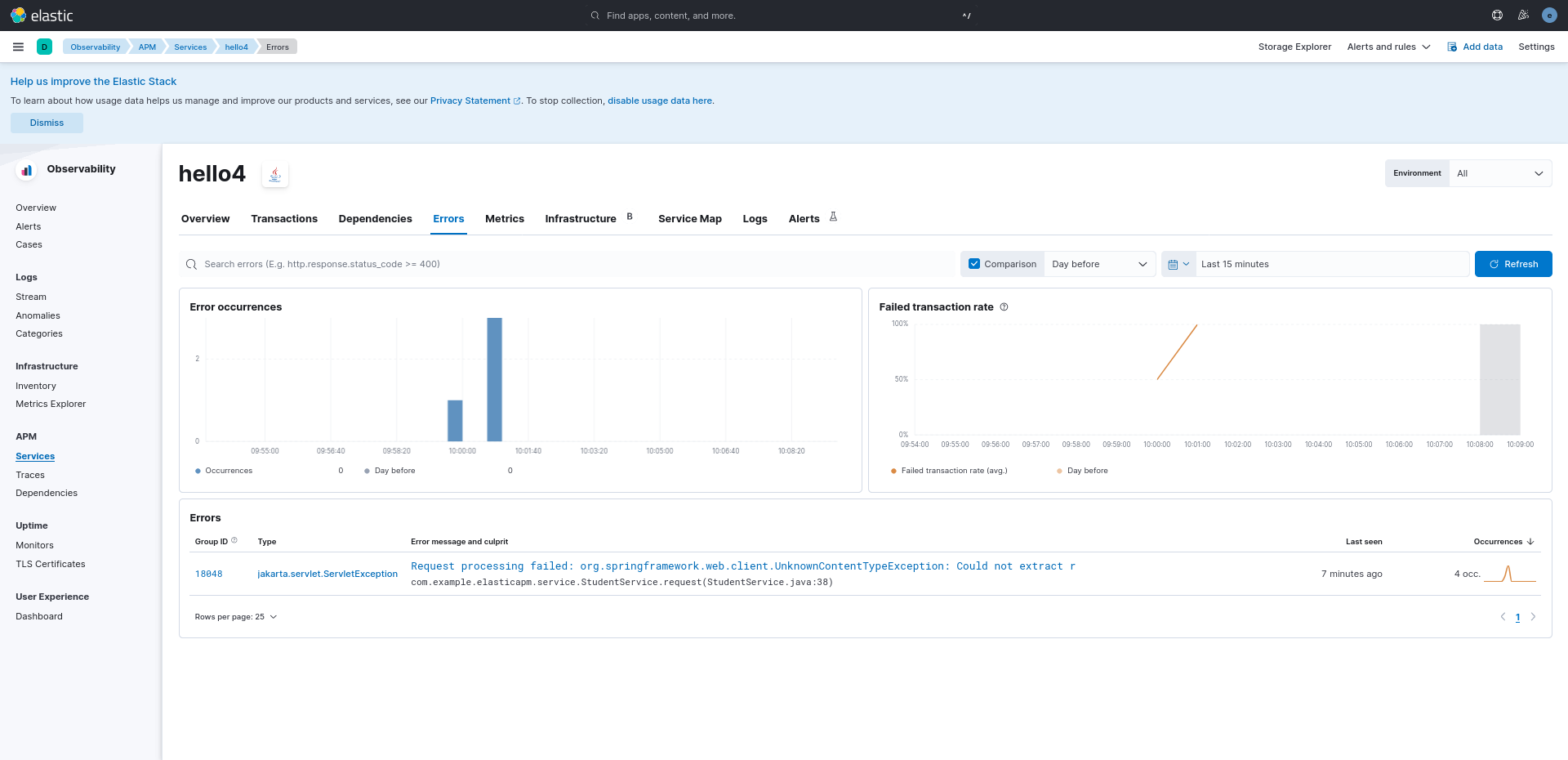
Task: Click the Services breadcrumb
Action: [x=190, y=47]
